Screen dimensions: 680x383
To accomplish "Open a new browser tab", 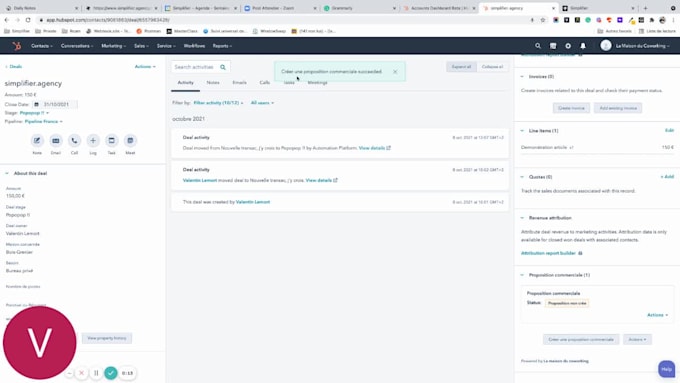I will click(x=645, y=8).
